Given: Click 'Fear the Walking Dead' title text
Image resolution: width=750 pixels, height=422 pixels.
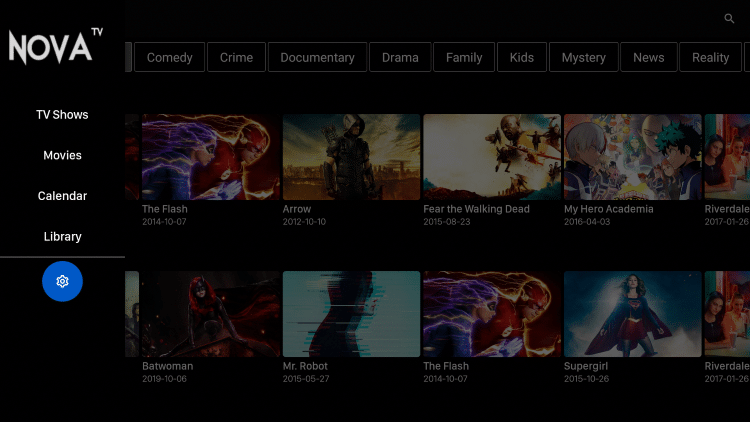Looking at the screenshot, I should pos(476,209).
